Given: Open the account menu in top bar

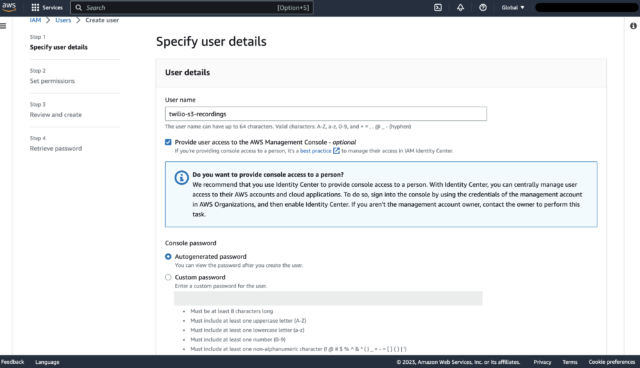Looking at the screenshot, I should click(586, 7).
